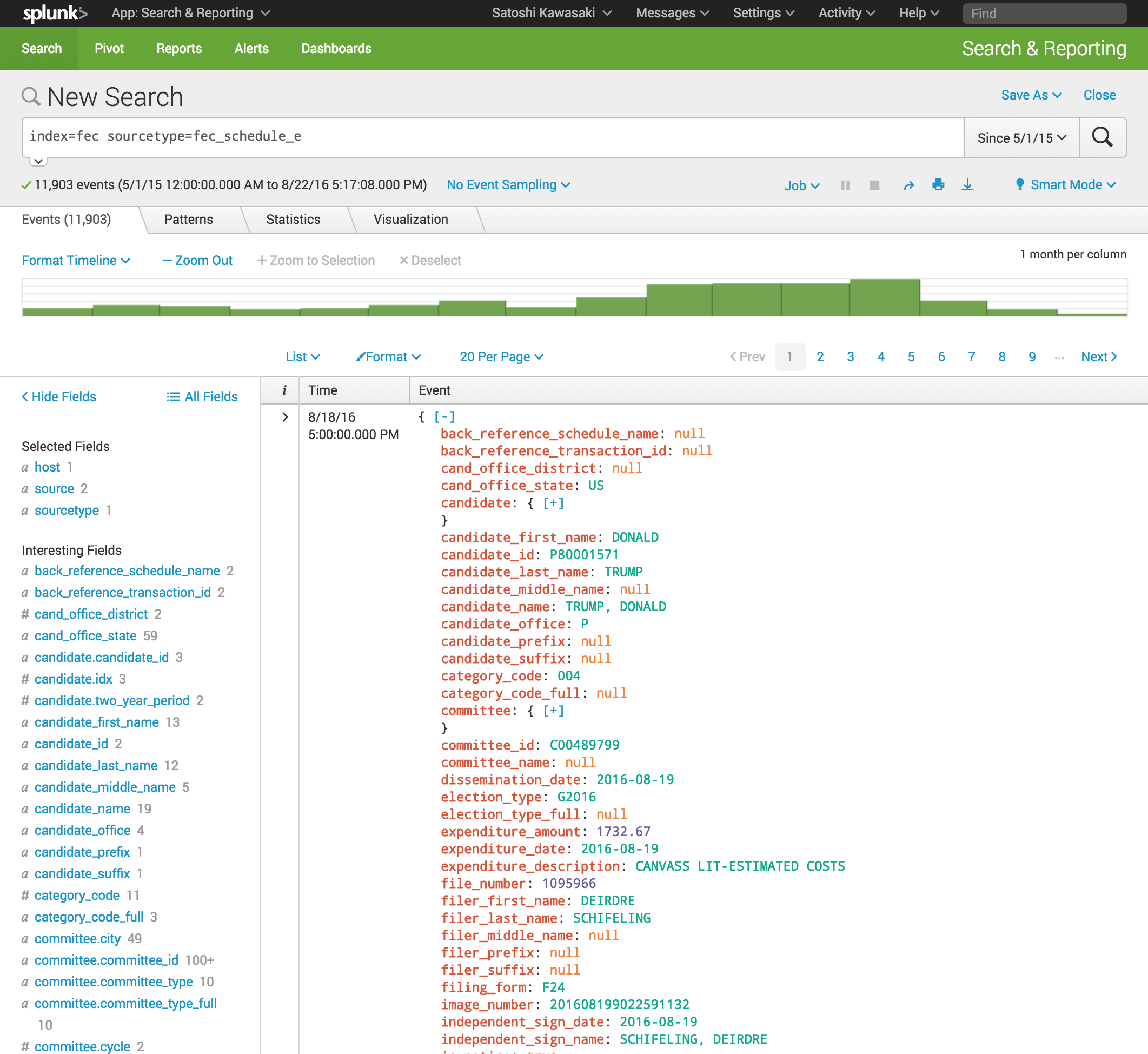The image size is (1148, 1054).
Task: Click the TRUMP candidate_last_name value
Action: pos(623,572)
